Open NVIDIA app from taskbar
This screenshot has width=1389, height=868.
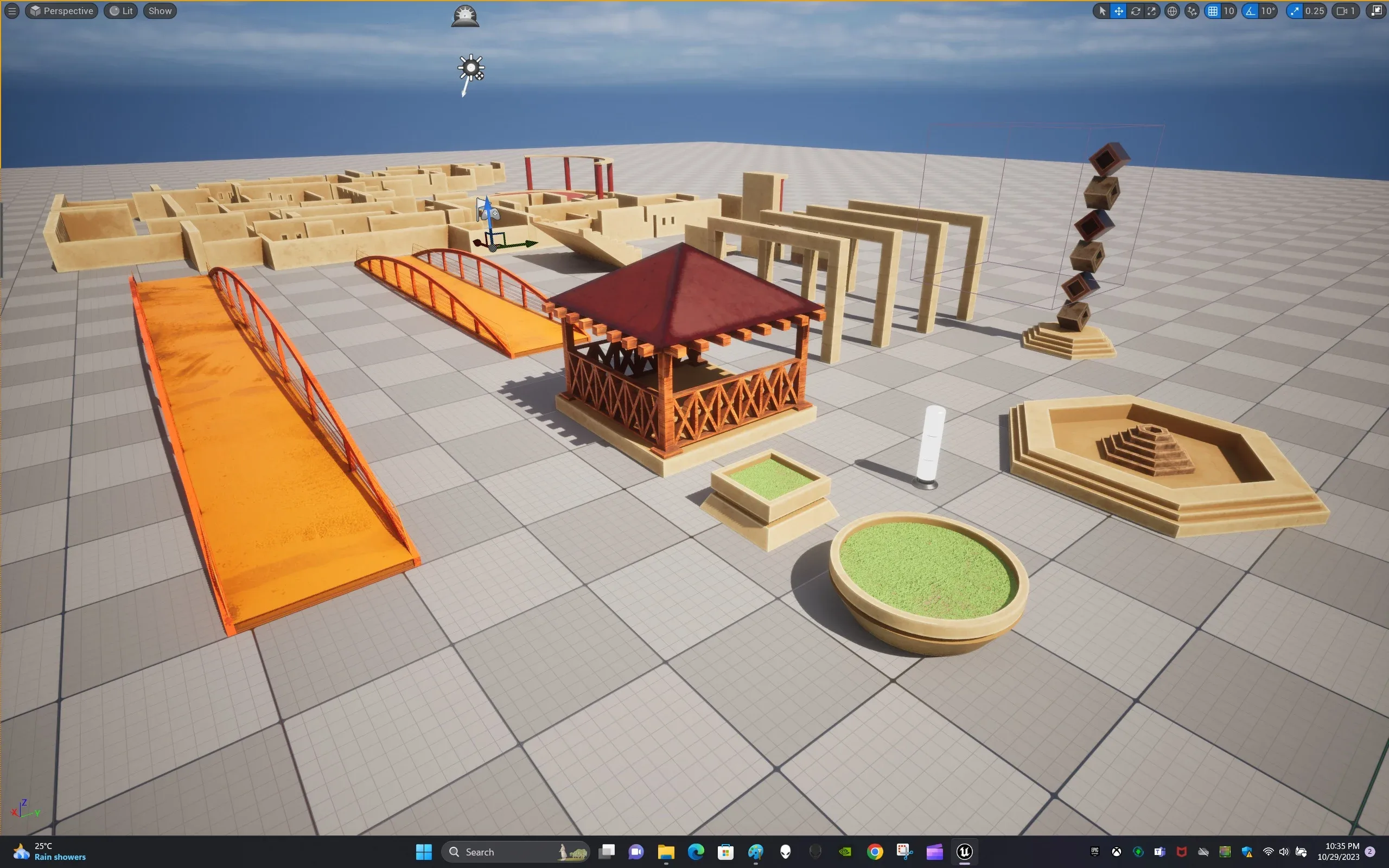(x=845, y=852)
